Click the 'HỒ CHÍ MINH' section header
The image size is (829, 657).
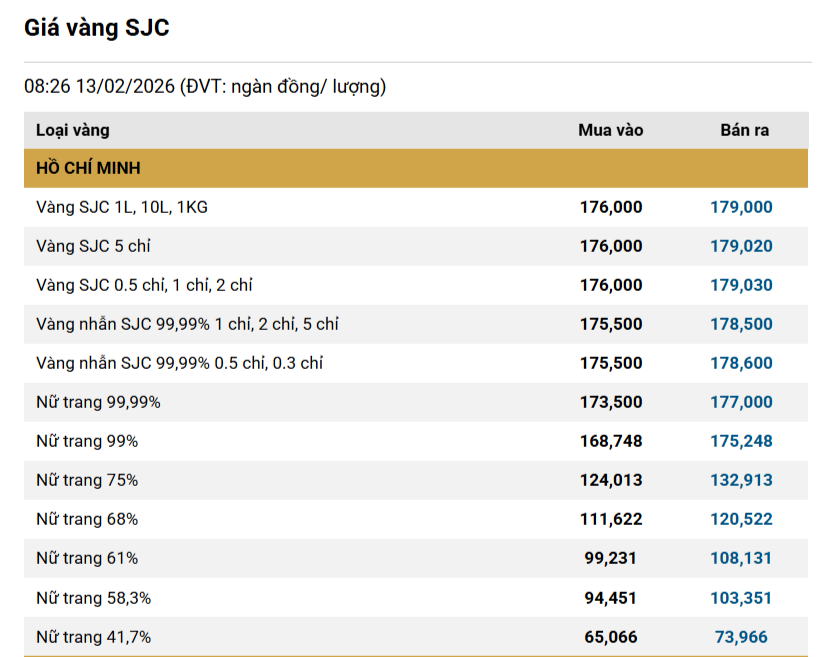416,168
